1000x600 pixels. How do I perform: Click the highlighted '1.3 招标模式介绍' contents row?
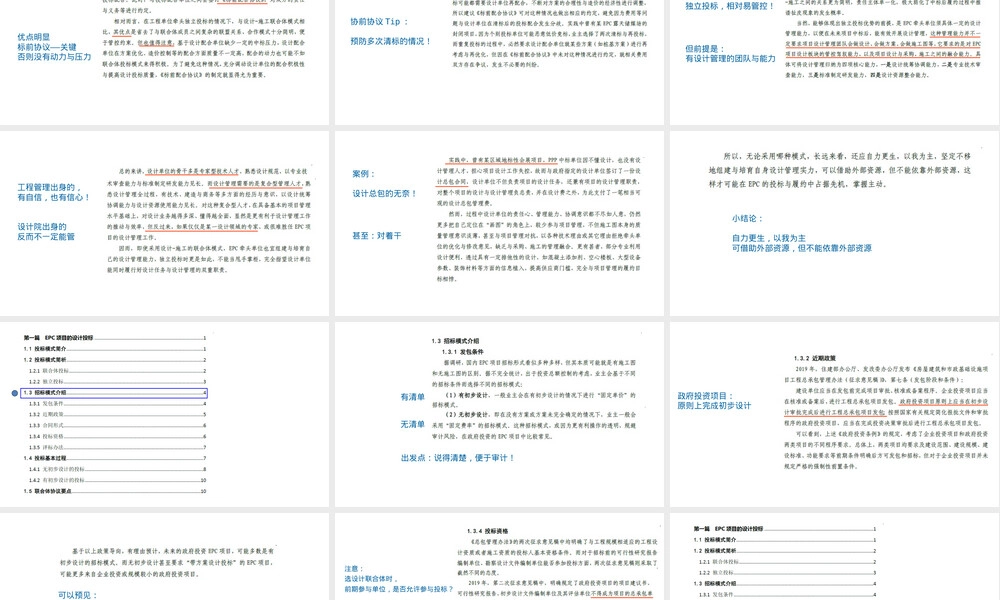click(x=114, y=393)
